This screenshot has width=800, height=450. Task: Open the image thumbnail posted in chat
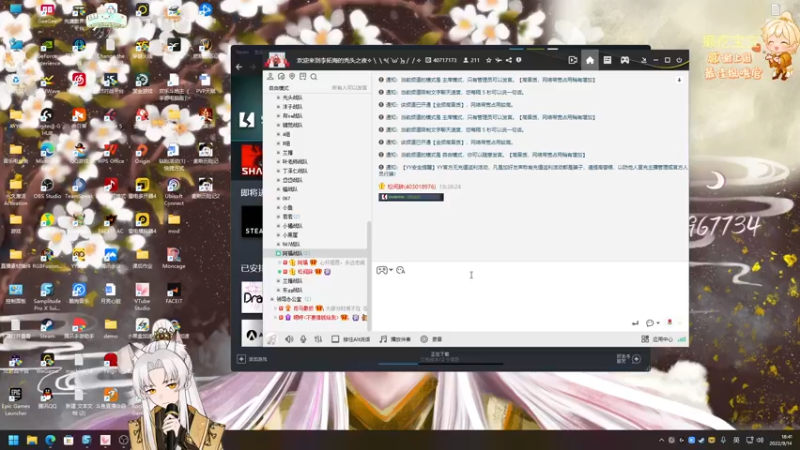coord(411,197)
